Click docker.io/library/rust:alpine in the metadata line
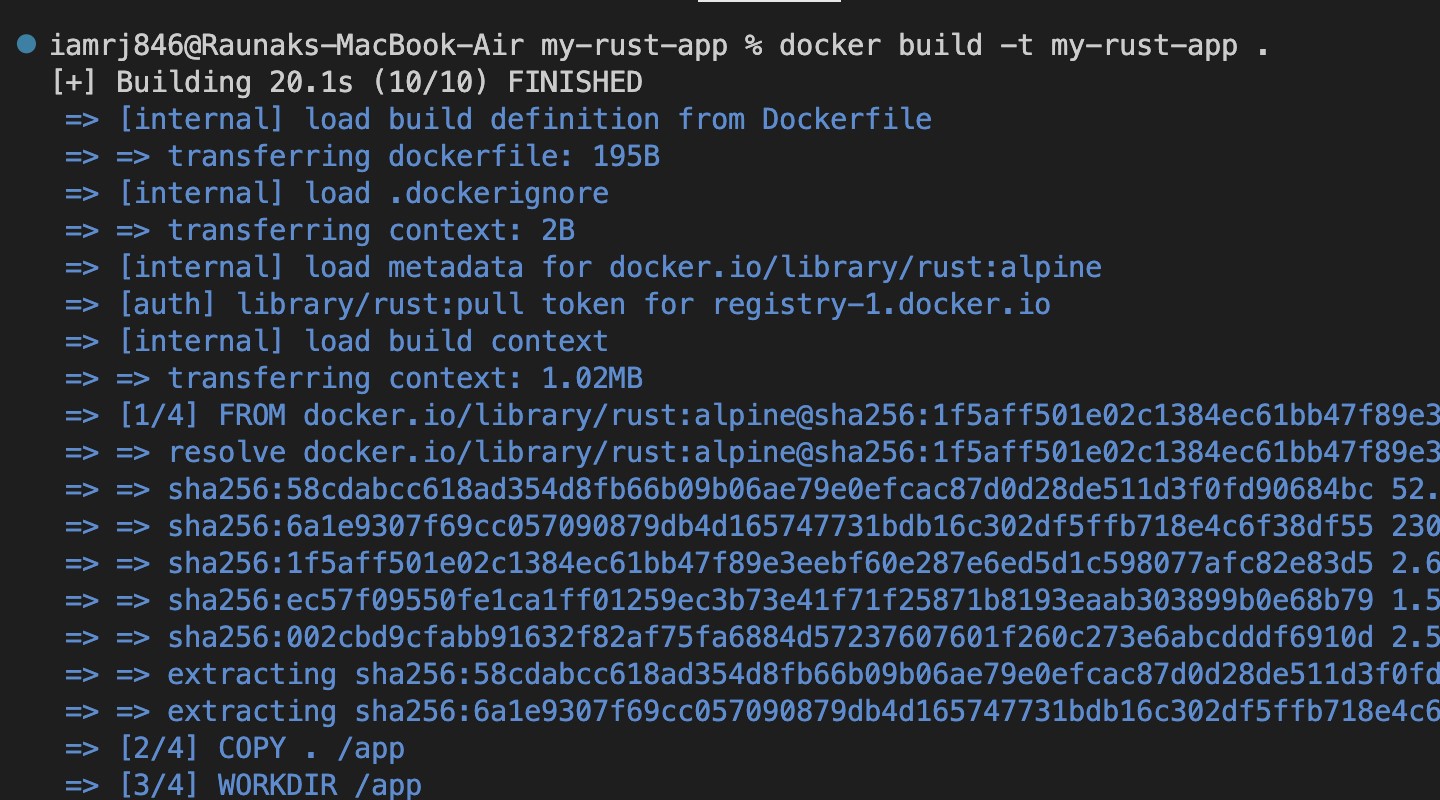The image size is (1440, 800). (855, 267)
